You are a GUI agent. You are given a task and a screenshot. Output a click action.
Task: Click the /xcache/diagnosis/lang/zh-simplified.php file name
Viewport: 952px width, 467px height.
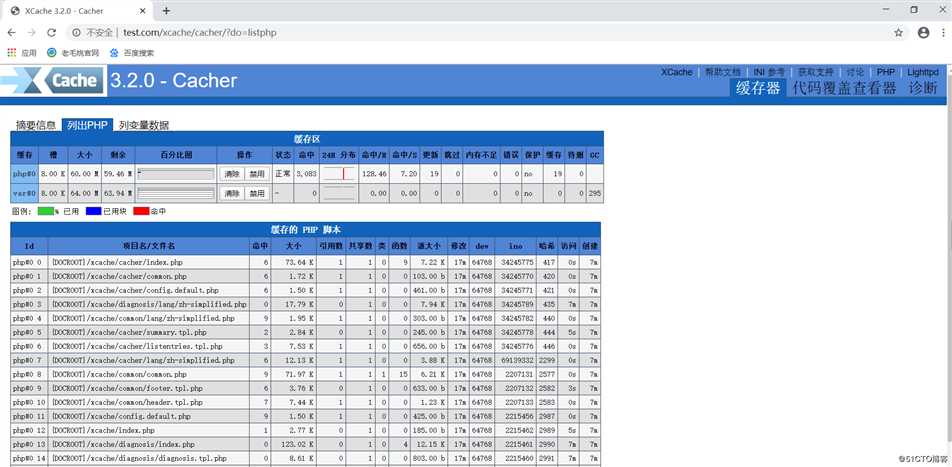pos(149,304)
